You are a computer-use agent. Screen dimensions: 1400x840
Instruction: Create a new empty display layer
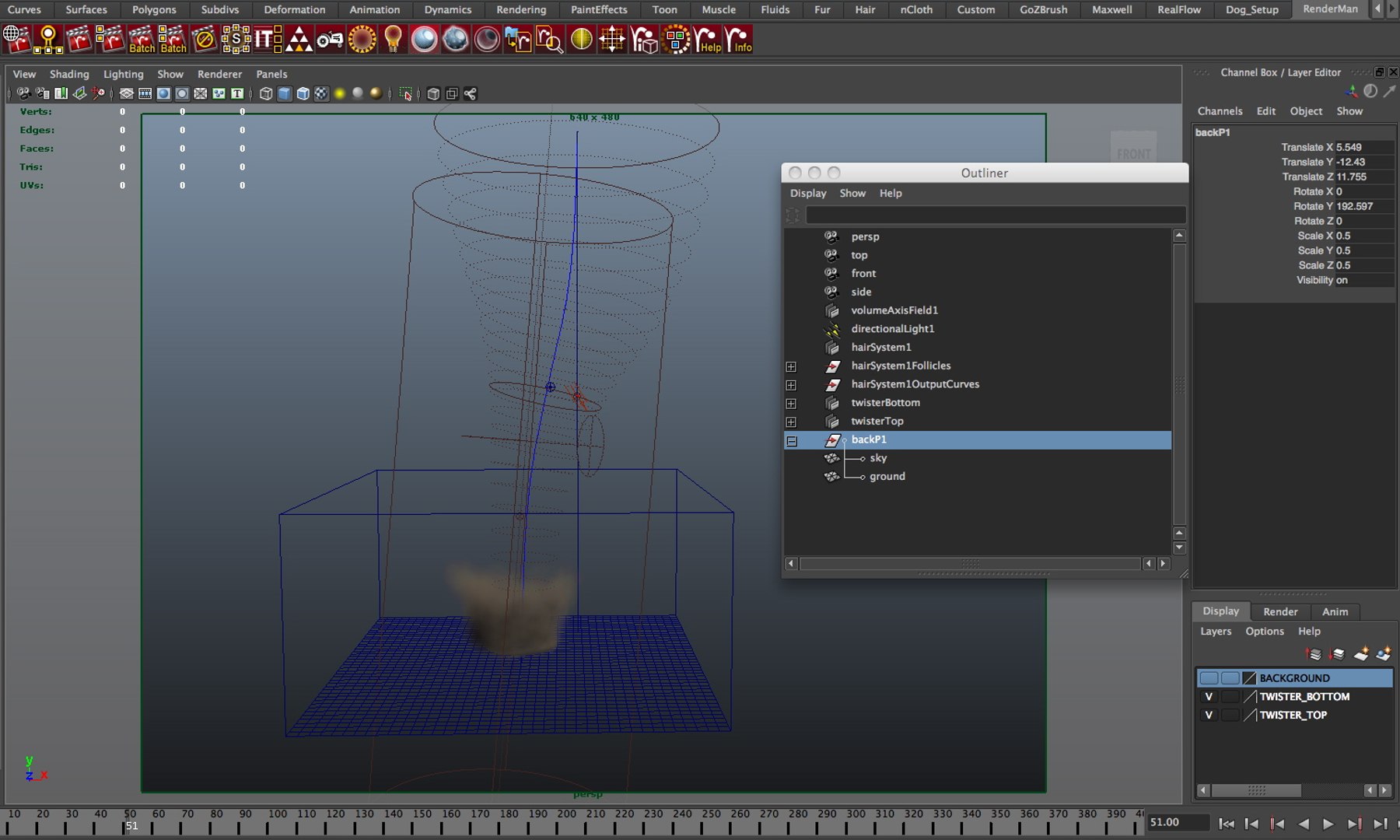pos(1361,654)
